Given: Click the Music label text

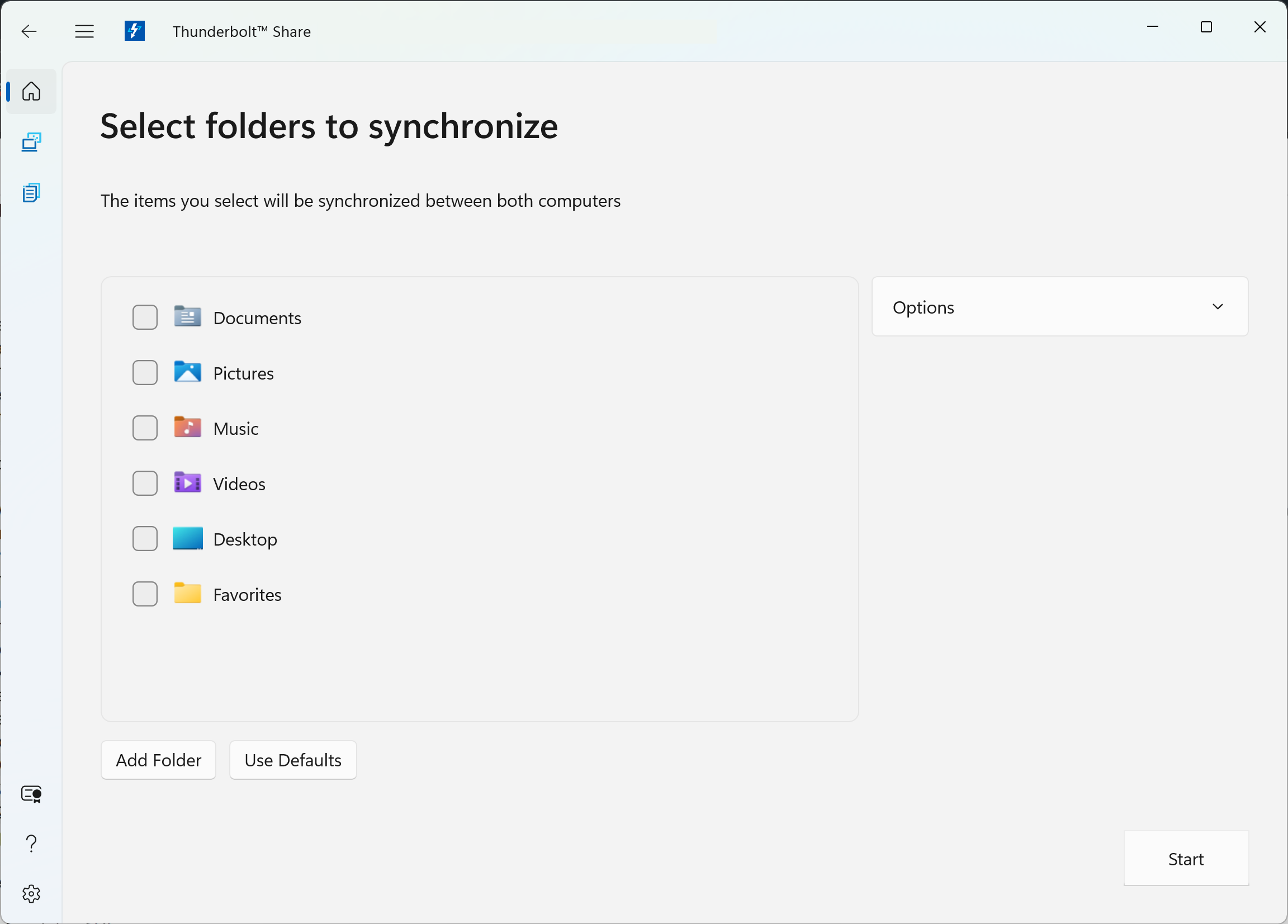Looking at the screenshot, I should [236, 429].
